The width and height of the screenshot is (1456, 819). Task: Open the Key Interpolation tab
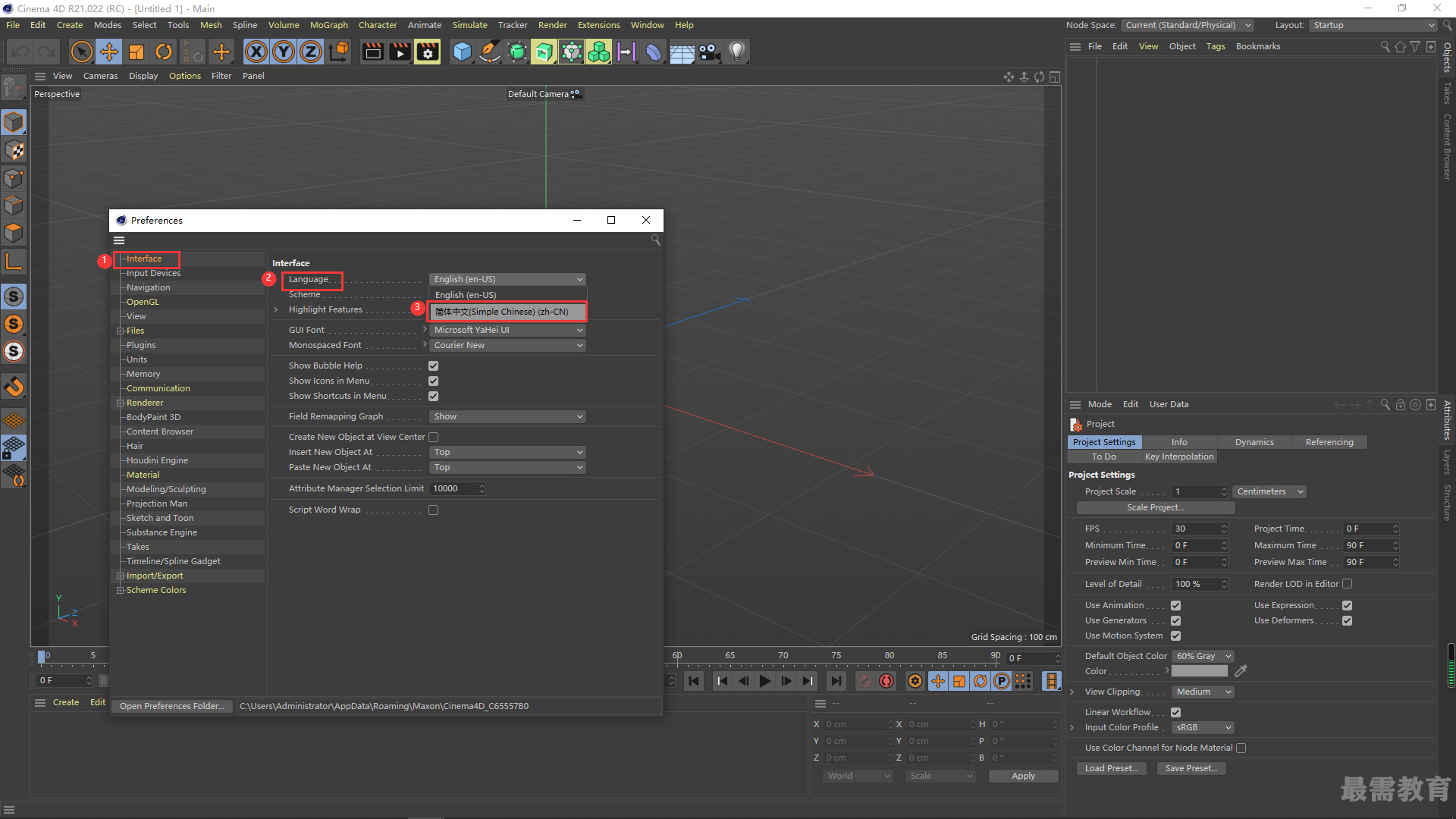pyautogui.click(x=1179, y=457)
